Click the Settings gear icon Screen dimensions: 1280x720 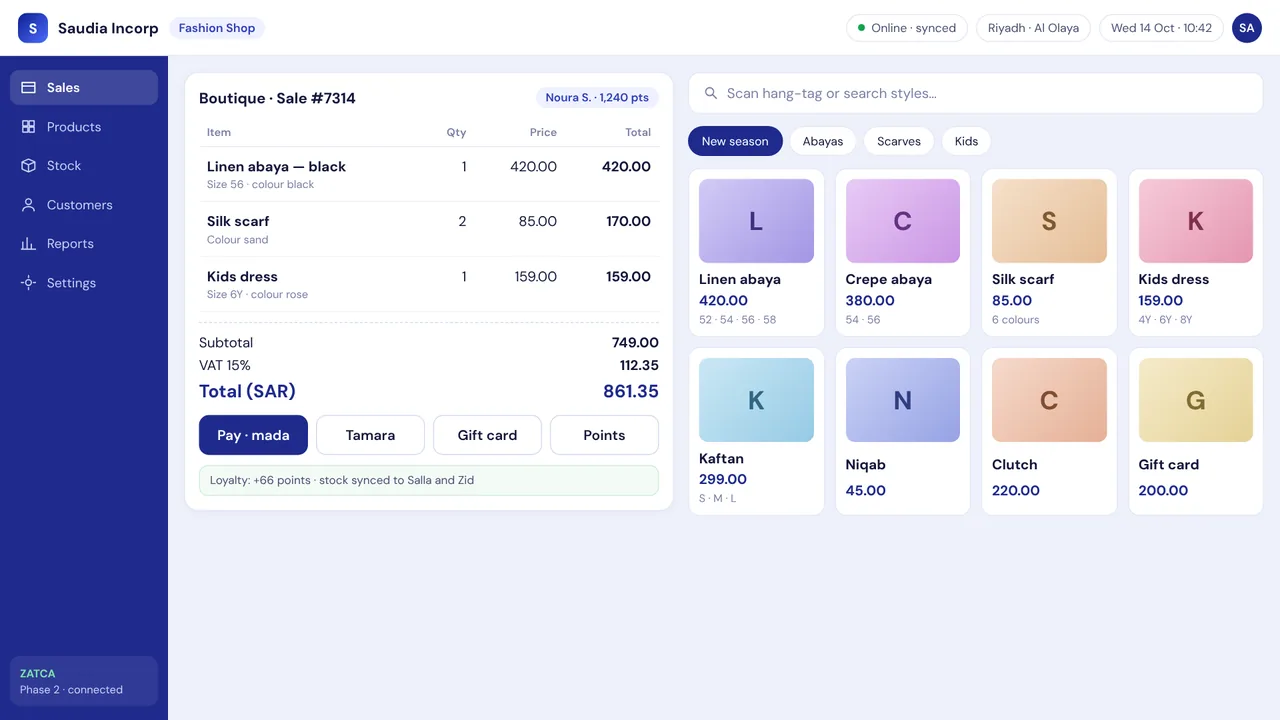[x=28, y=283]
